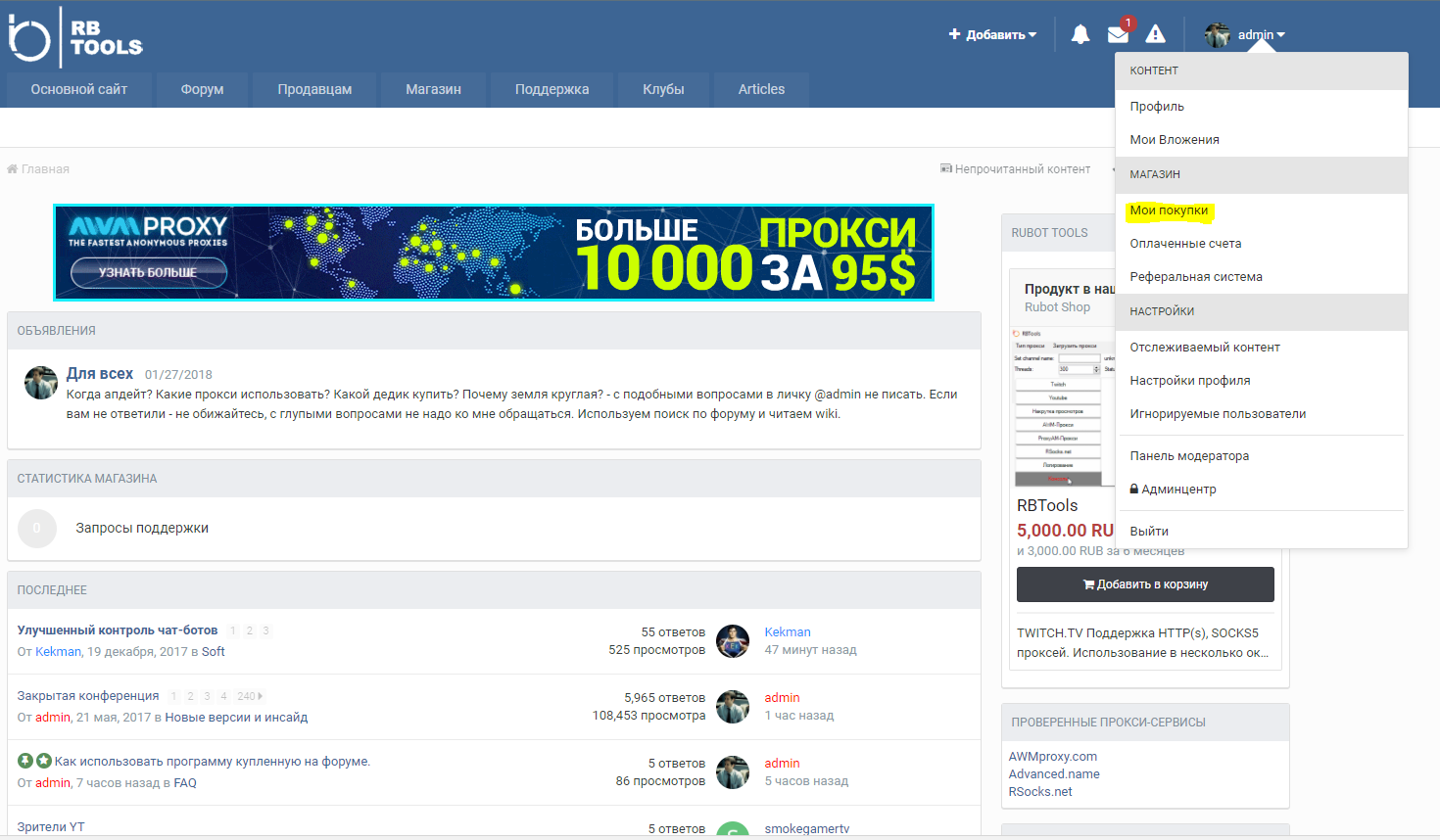This screenshot has width=1440, height=840.
Task: Click the announcement author avatar
Action: 41,383
